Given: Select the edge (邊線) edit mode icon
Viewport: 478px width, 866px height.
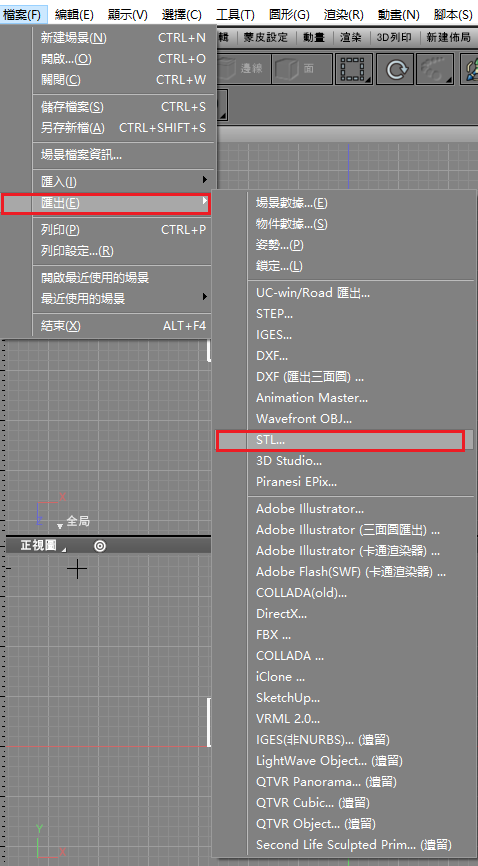Looking at the screenshot, I should [244, 68].
